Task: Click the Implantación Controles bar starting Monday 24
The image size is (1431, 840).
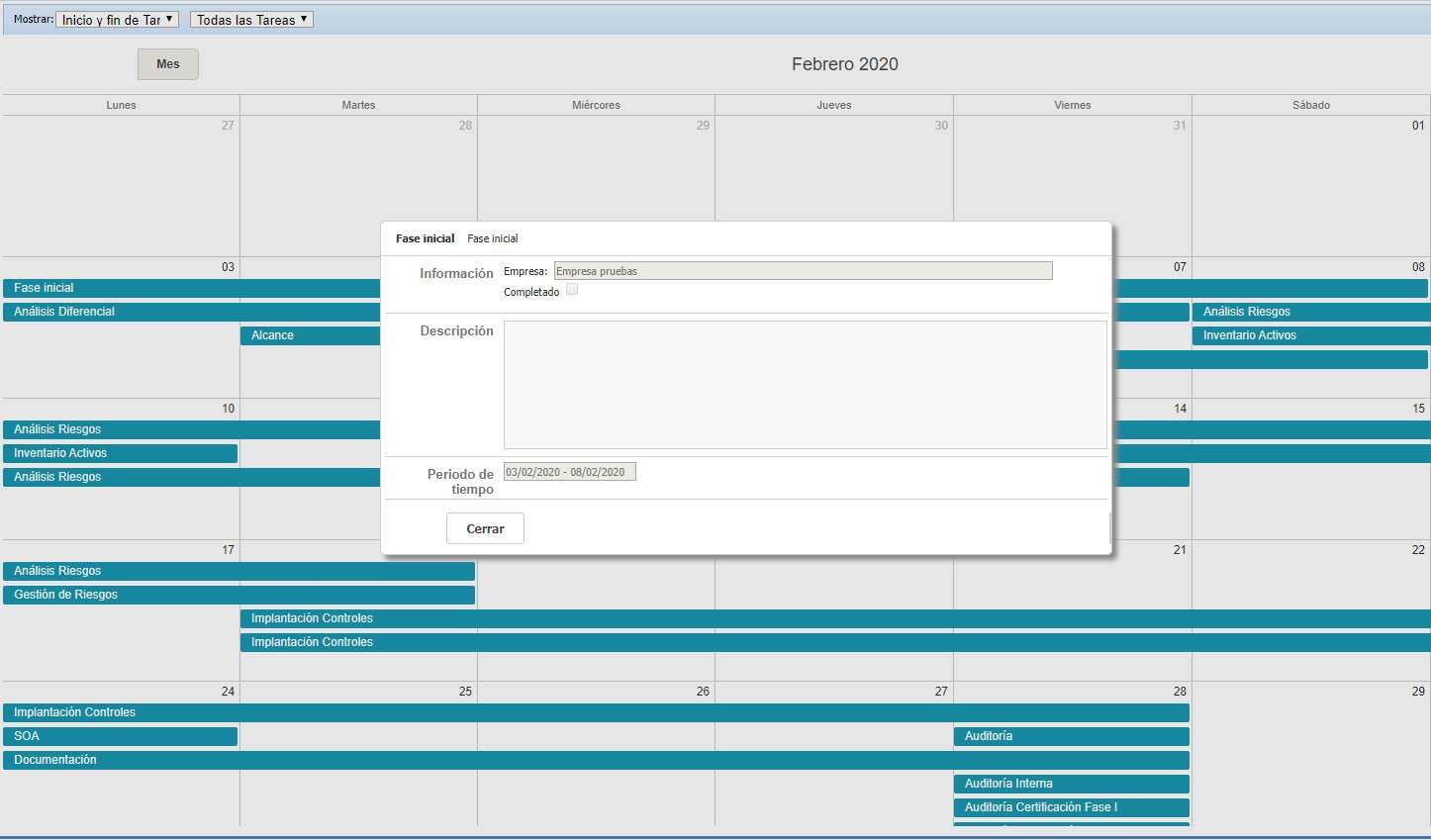Action: click(x=594, y=712)
